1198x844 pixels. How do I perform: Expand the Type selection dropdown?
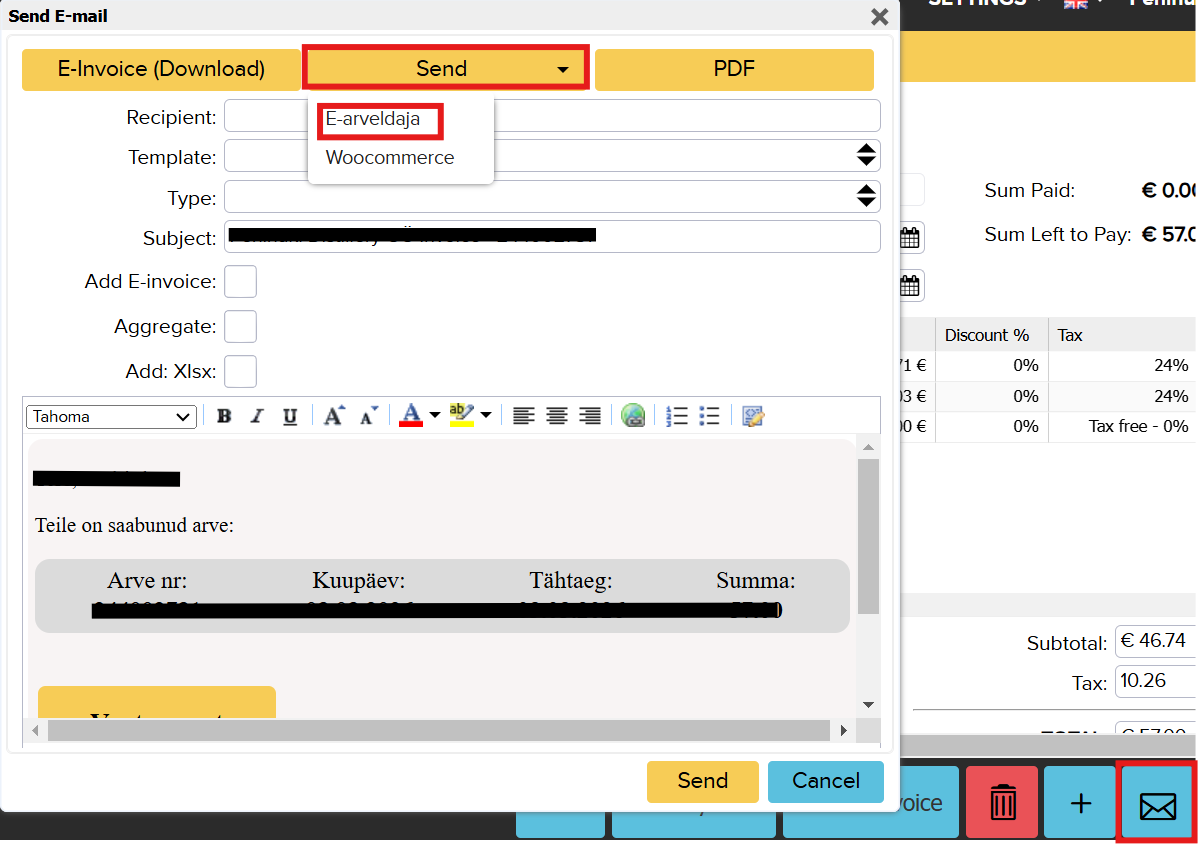pyautogui.click(x=552, y=197)
